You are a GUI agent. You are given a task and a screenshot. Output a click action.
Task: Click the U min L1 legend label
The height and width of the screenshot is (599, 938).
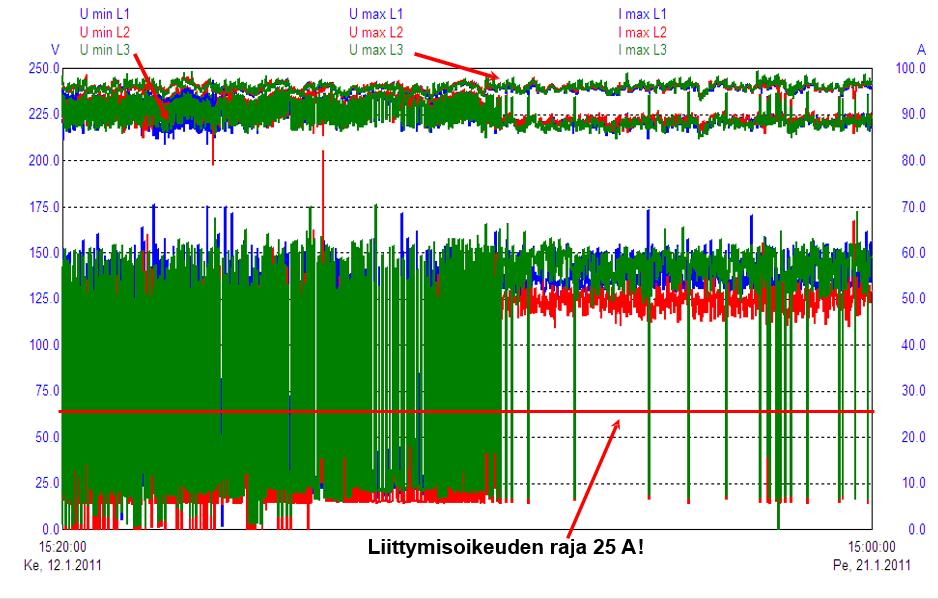tap(105, 14)
